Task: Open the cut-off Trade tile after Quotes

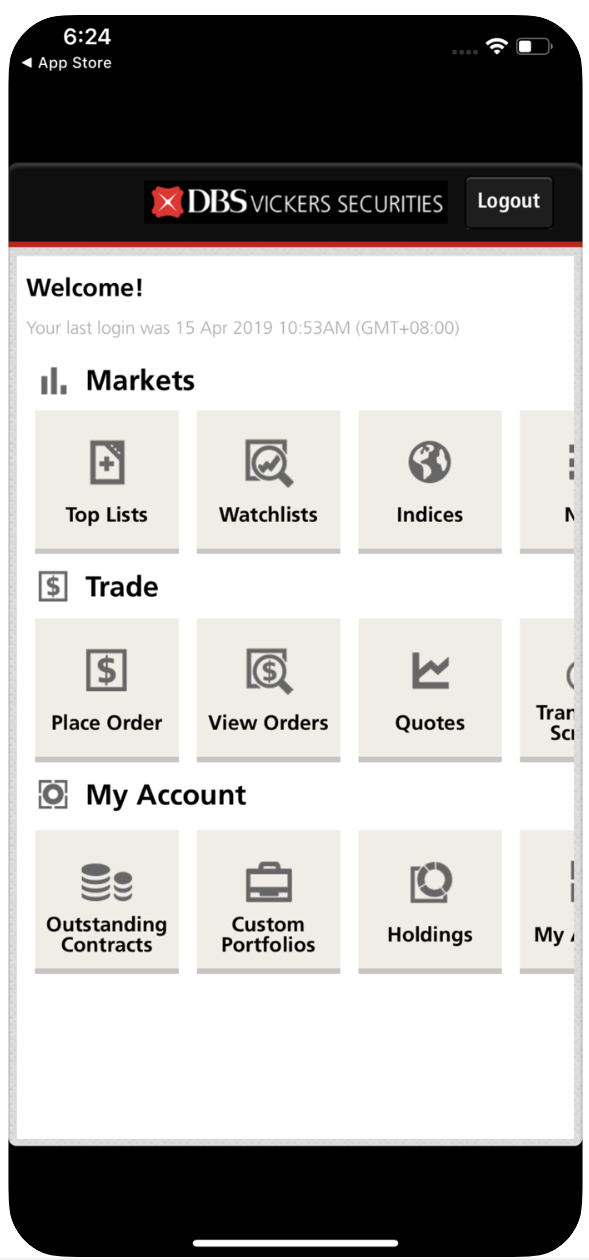Action: click(x=547, y=690)
